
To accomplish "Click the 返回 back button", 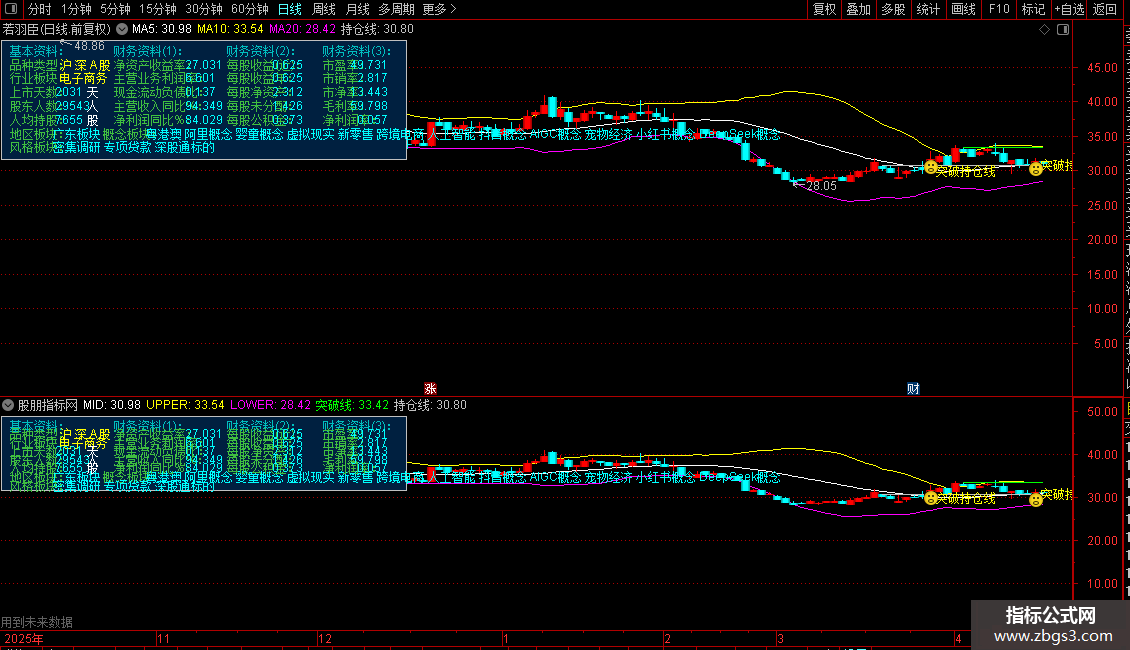I will [x=1105, y=9].
